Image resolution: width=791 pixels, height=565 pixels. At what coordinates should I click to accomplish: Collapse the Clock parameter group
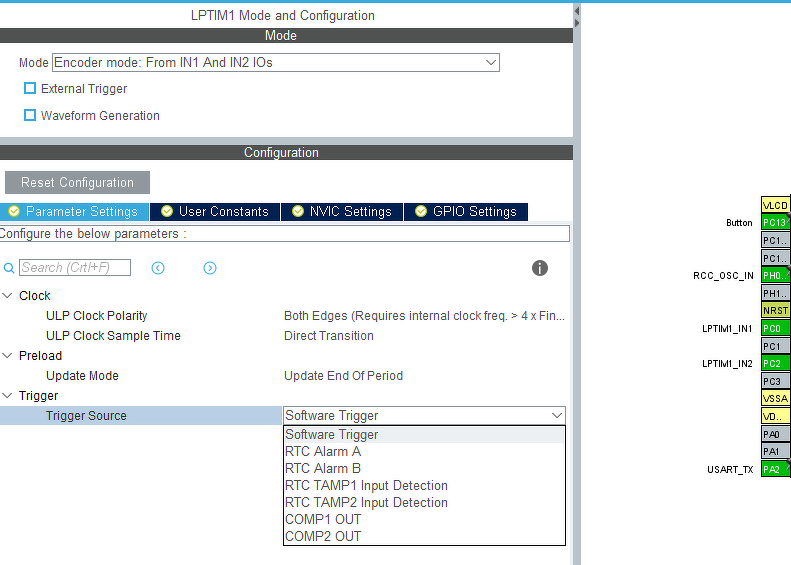(x=7, y=296)
